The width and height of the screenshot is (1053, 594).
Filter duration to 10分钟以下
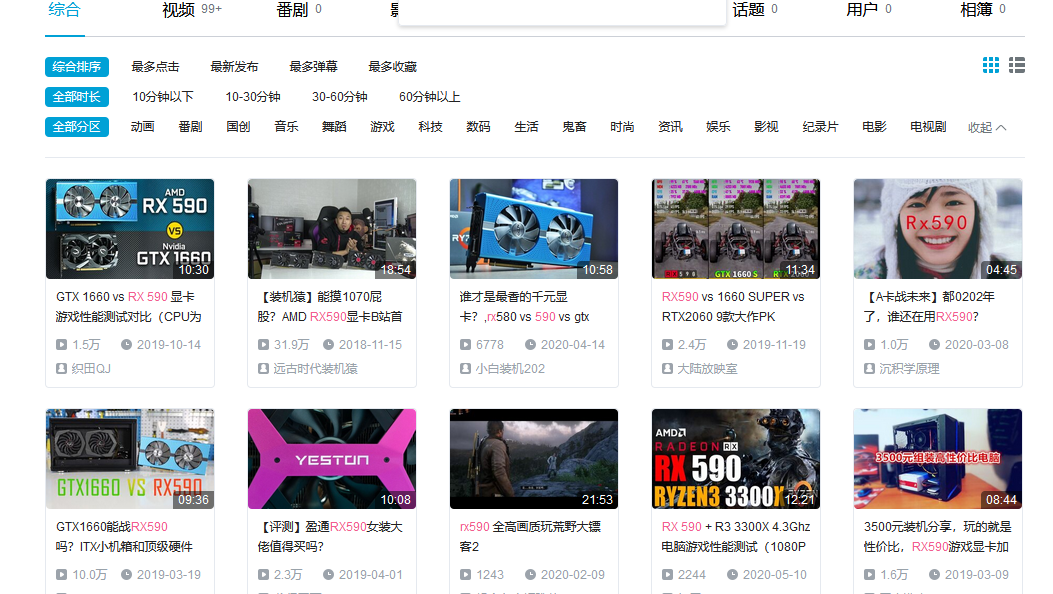pyautogui.click(x=163, y=97)
